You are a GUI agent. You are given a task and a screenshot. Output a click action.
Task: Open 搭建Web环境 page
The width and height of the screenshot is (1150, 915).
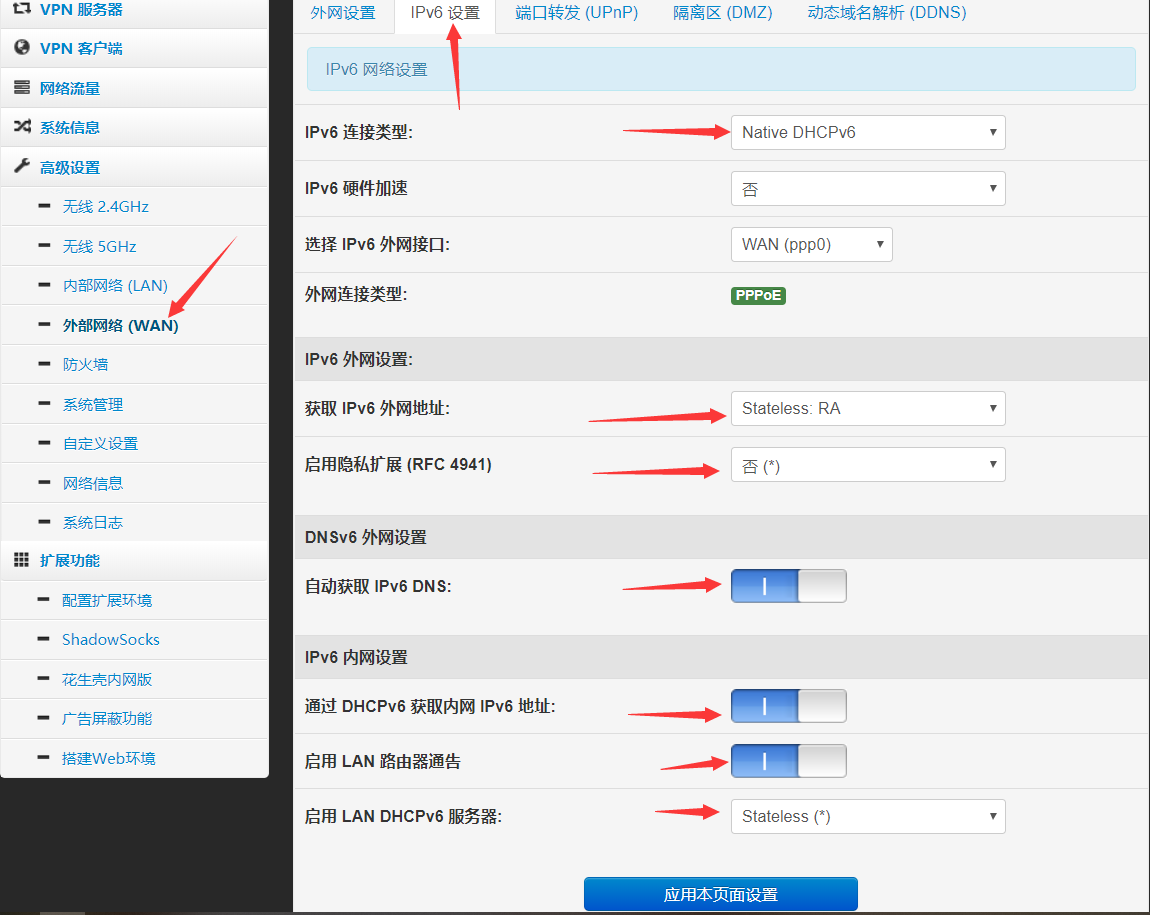pos(109,758)
